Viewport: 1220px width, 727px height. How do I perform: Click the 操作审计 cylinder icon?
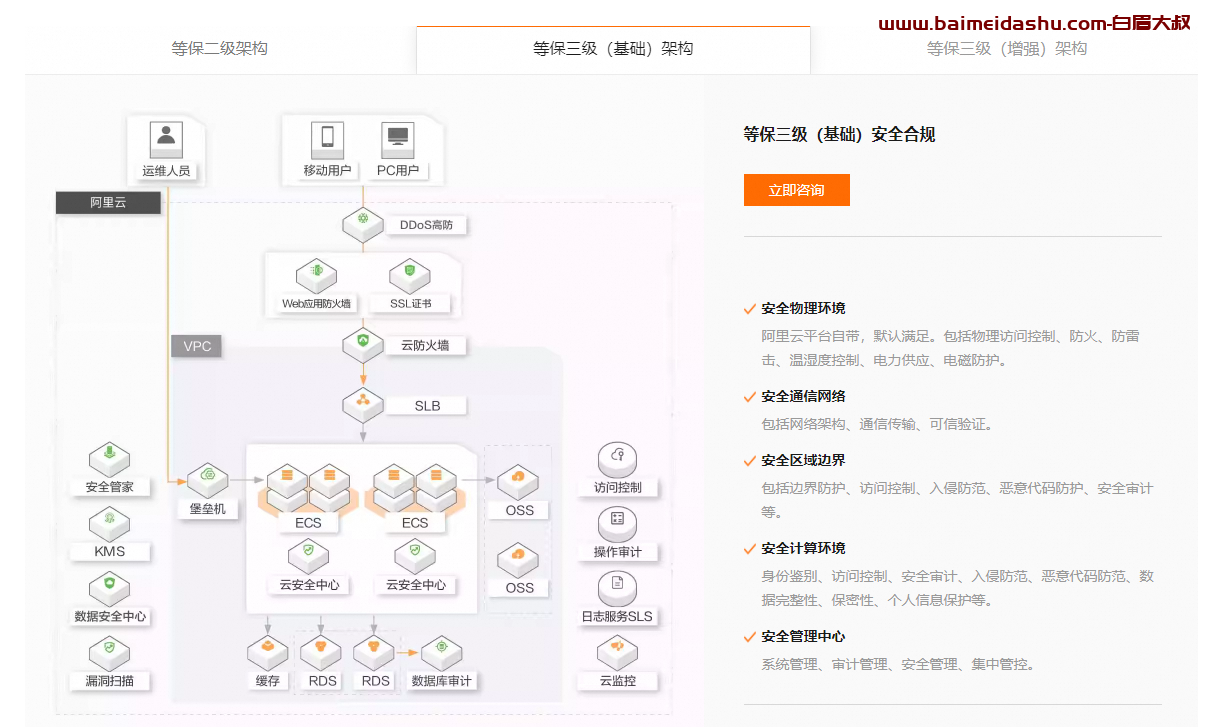618,524
